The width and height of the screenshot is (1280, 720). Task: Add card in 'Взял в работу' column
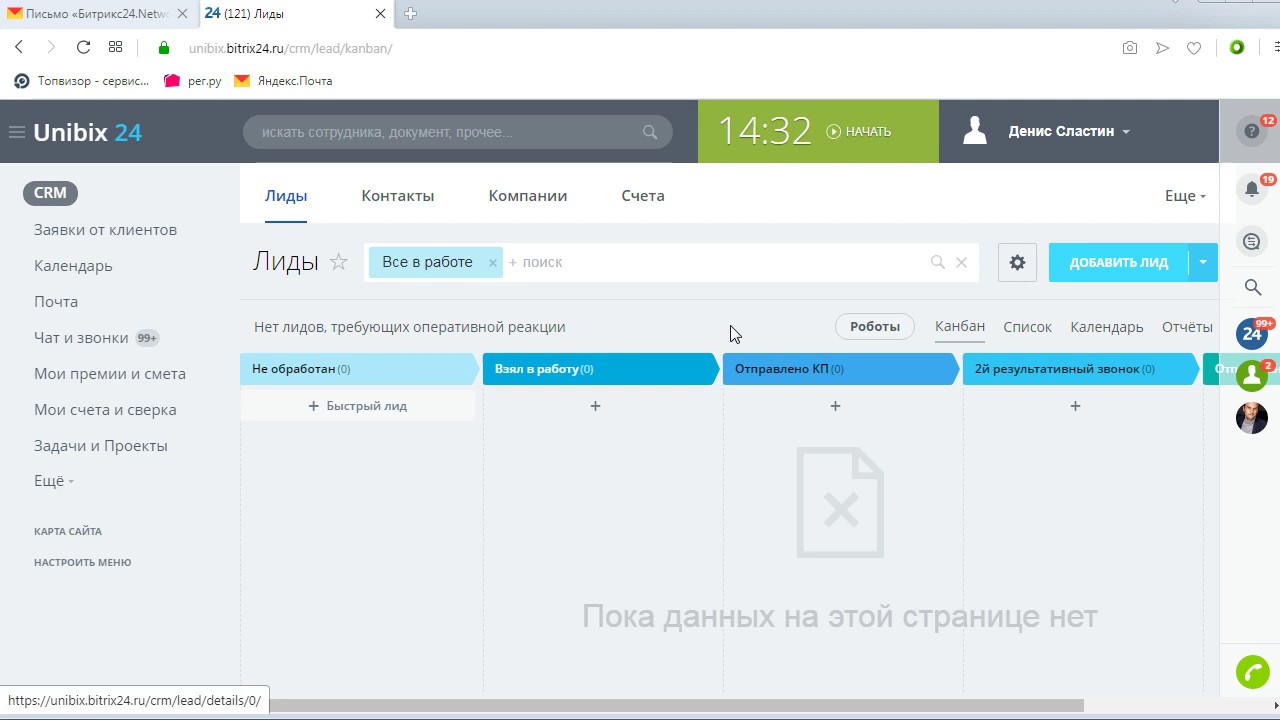(595, 406)
